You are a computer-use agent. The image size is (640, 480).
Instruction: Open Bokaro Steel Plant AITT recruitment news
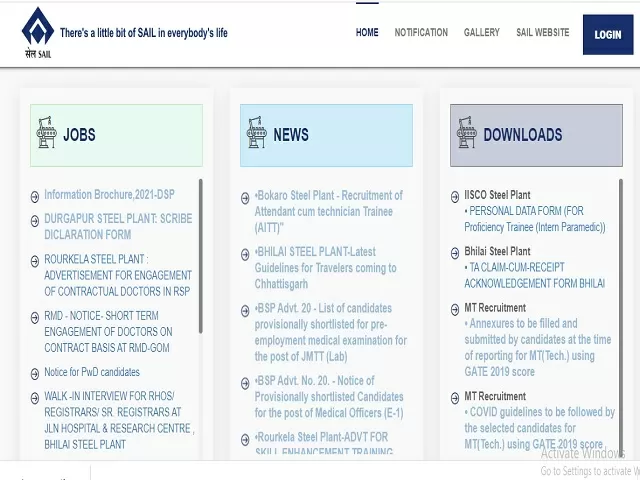[x=329, y=211]
